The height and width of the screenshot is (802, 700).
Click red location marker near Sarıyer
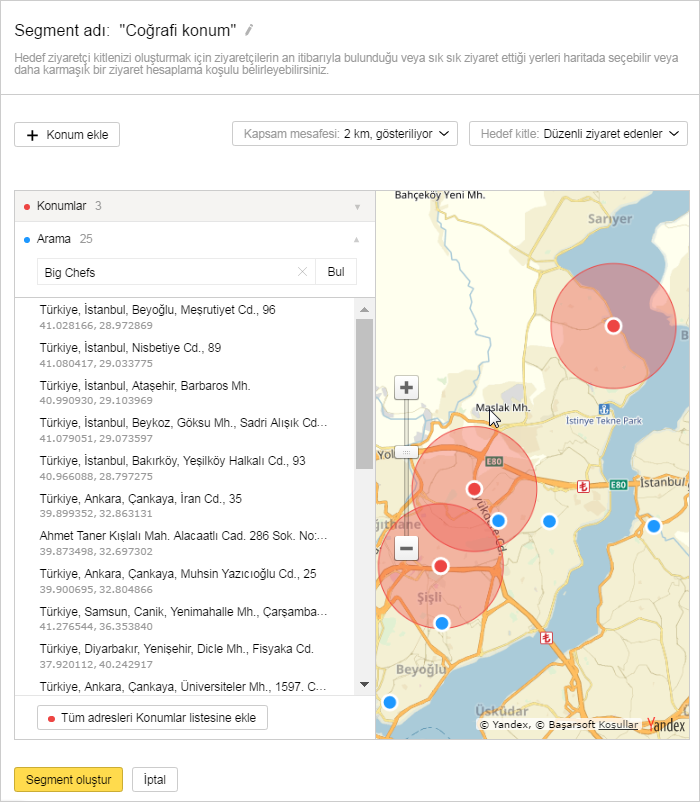[x=613, y=326]
